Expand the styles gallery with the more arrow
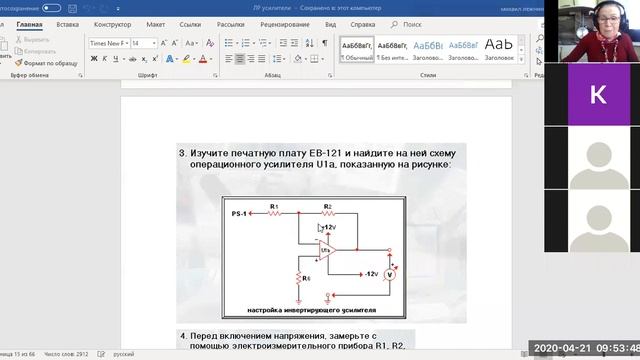 coord(521,60)
